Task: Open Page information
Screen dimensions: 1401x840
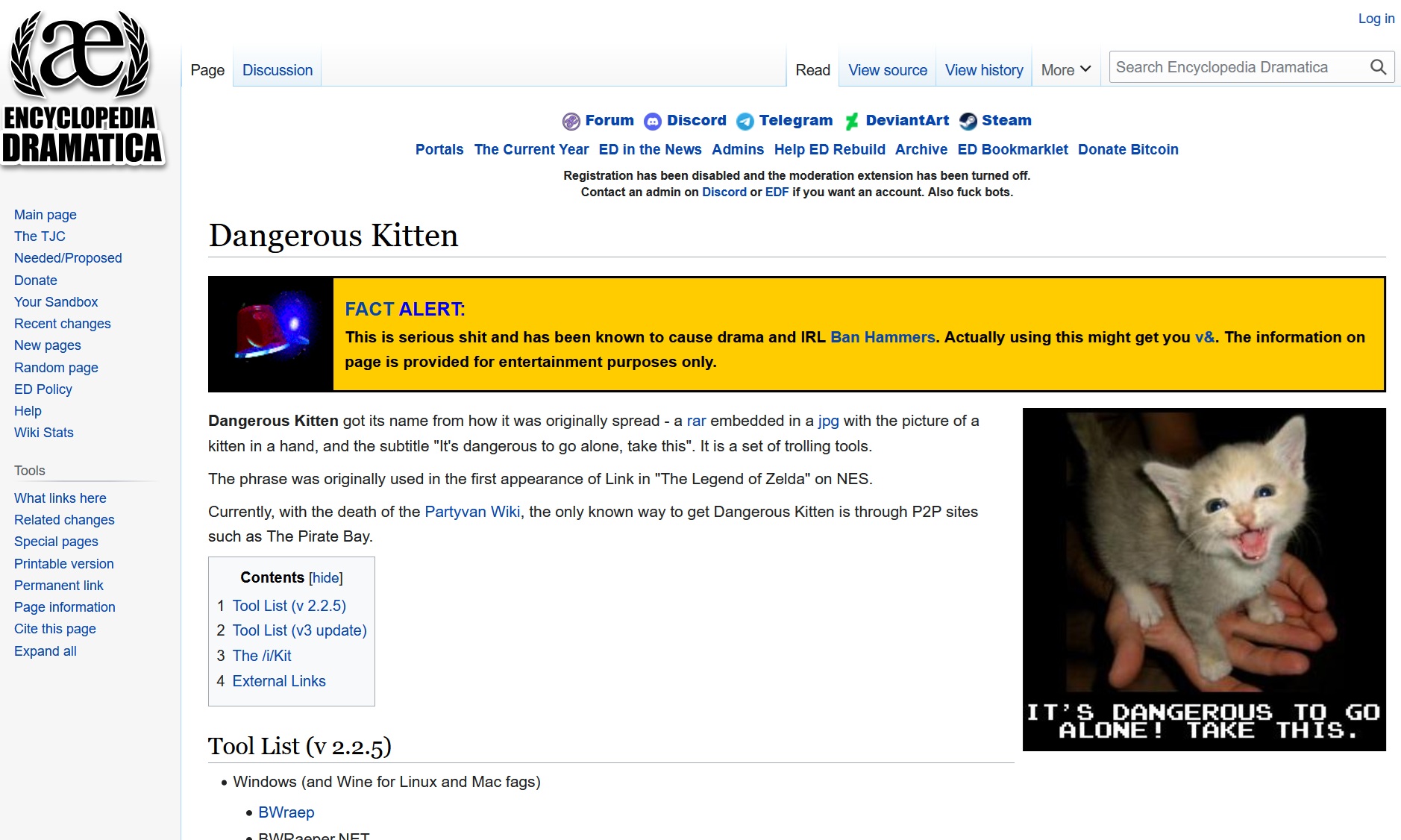Action: (x=65, y=607)
